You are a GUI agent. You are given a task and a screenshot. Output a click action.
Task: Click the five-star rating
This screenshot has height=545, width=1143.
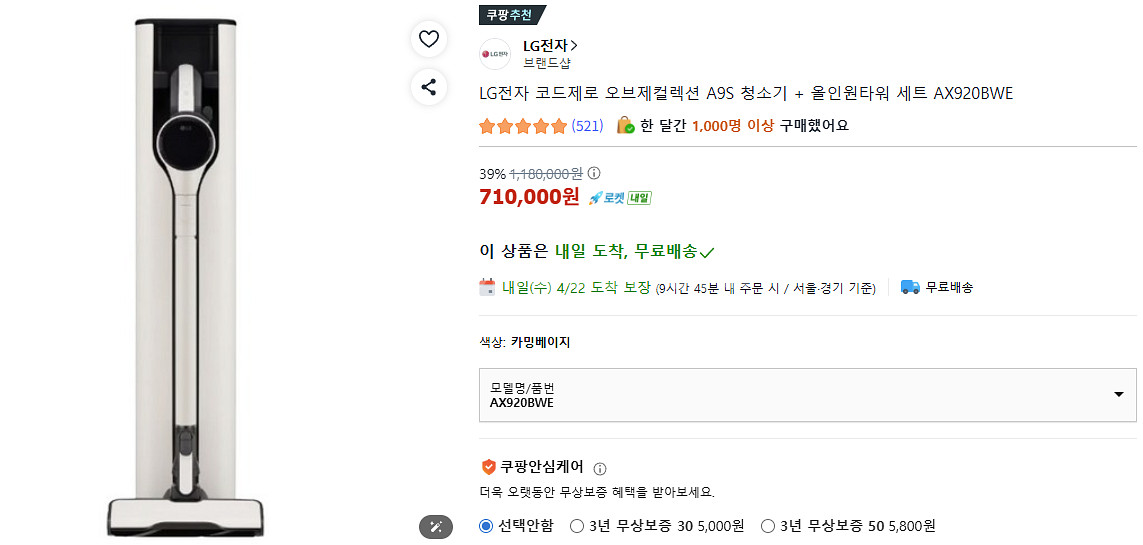pyautogui.click(x=522, y=126)
